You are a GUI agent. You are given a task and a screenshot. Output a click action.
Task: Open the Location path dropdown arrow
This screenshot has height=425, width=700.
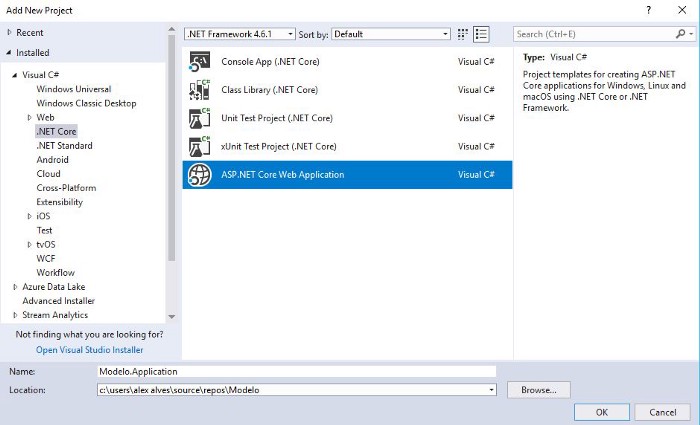pos(491,390)
